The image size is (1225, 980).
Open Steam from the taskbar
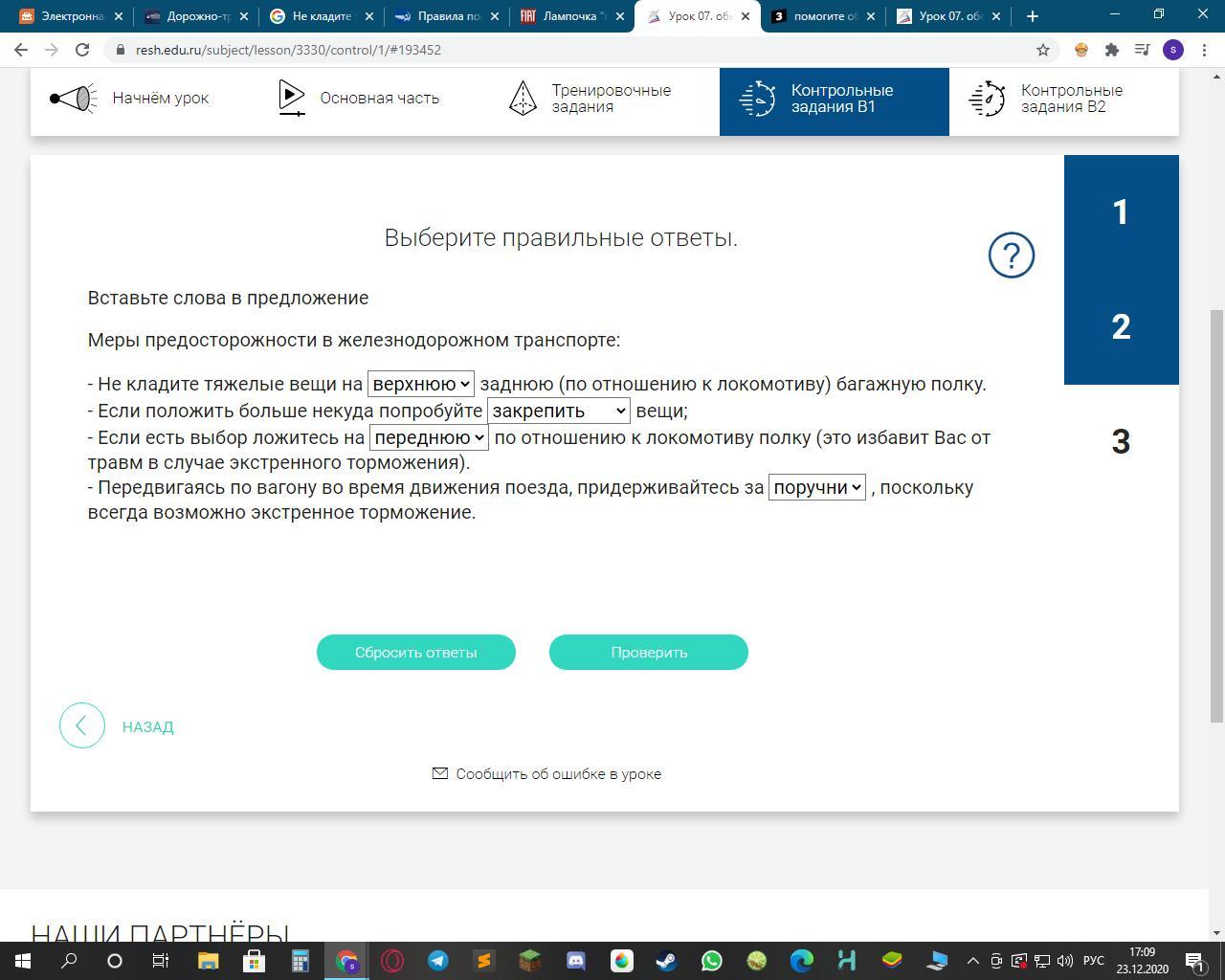click(666, 961)
